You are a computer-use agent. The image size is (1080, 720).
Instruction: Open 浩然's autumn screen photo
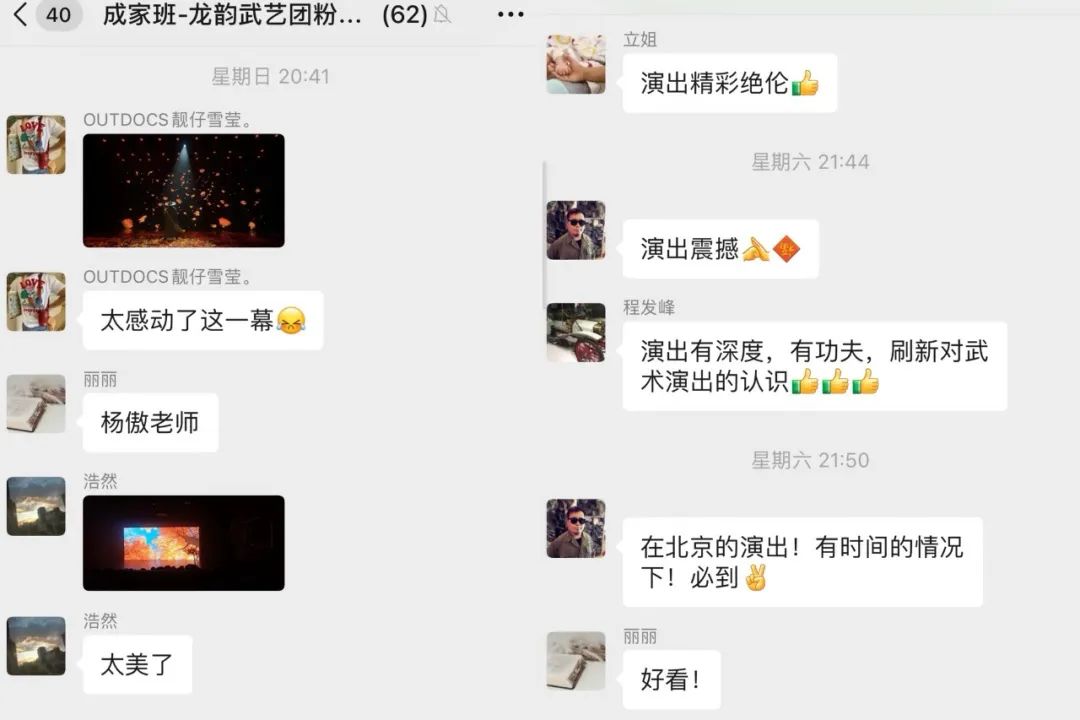pos(183,543)
